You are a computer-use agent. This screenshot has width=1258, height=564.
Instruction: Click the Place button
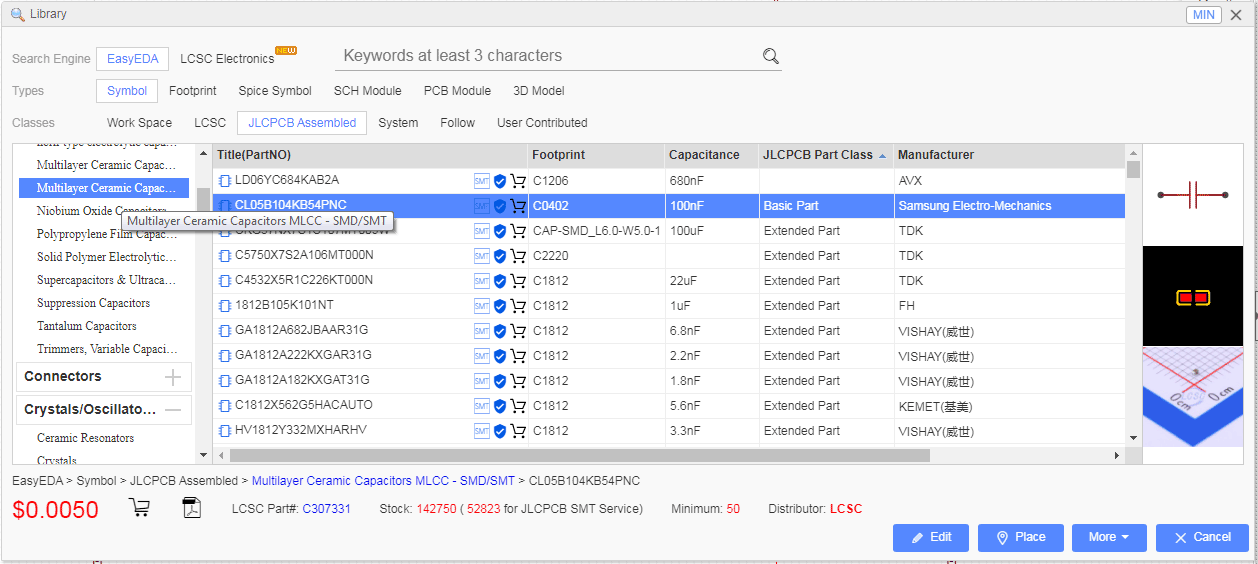coord(1020,537)
